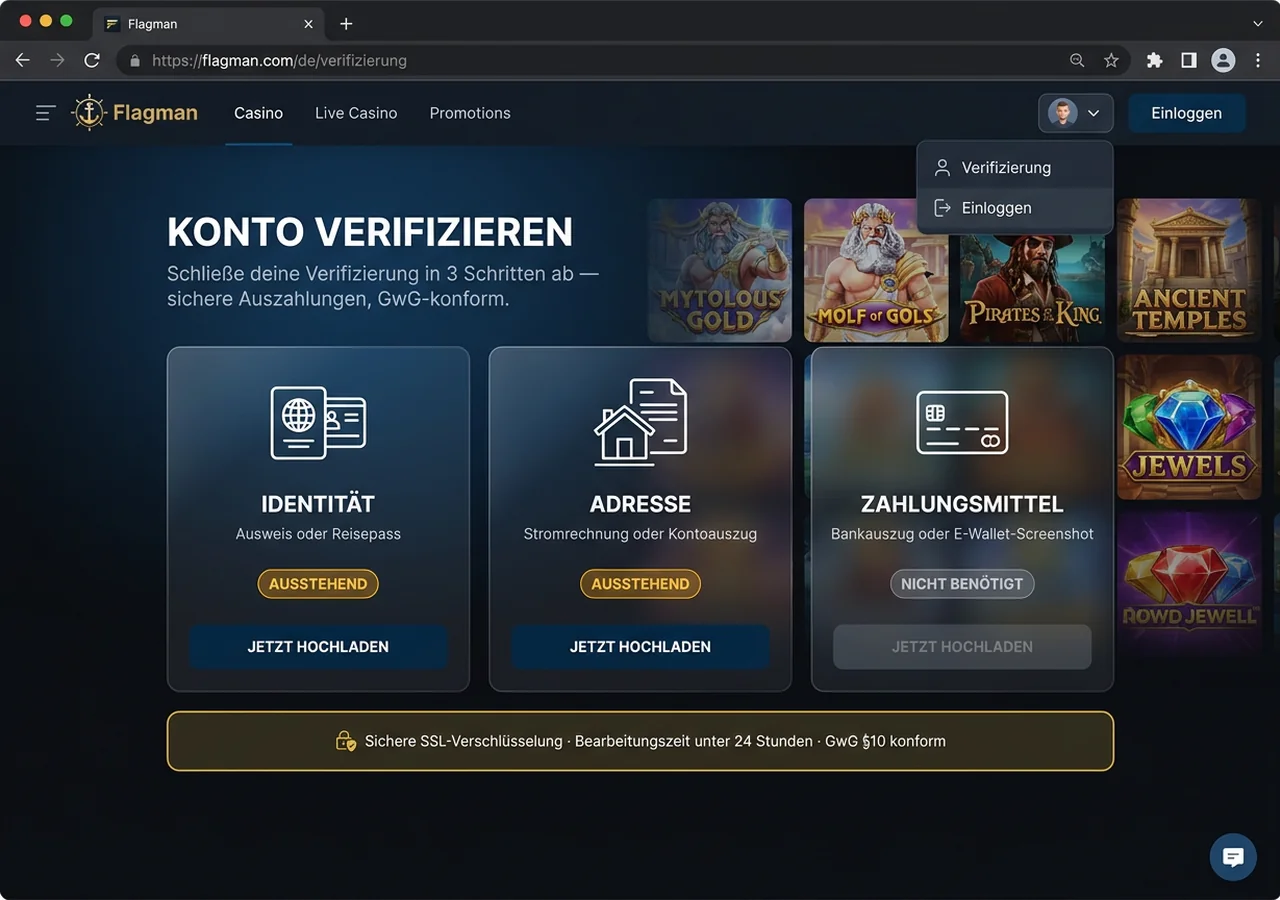Select Verifizierung in the dropdown menu
Image resolution: width=1280 pixels, height=900 pixels.
[x=1014, y=168]
